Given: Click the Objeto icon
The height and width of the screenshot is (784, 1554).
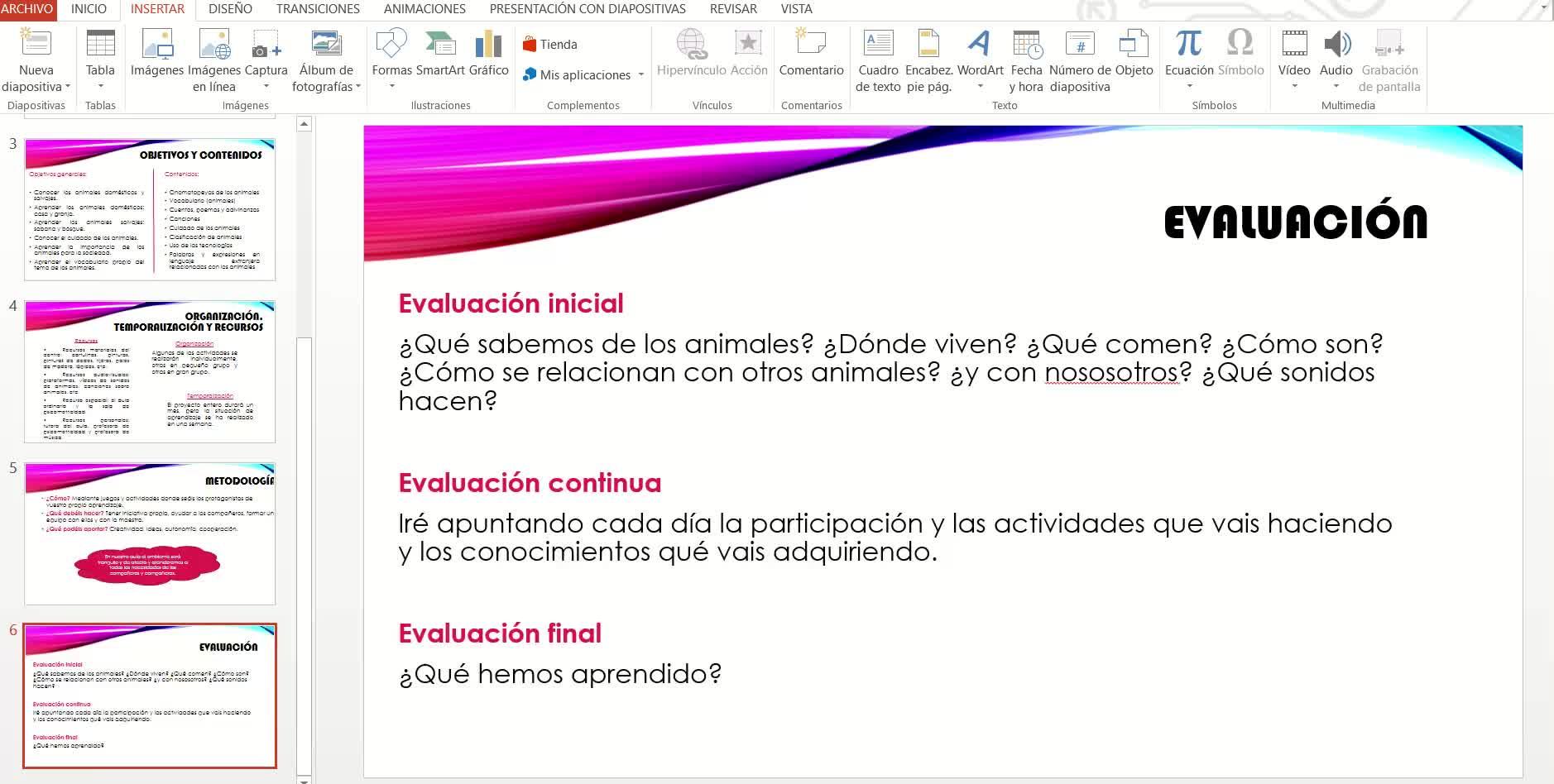Looking at the screenshot, I should [1134, 43].
